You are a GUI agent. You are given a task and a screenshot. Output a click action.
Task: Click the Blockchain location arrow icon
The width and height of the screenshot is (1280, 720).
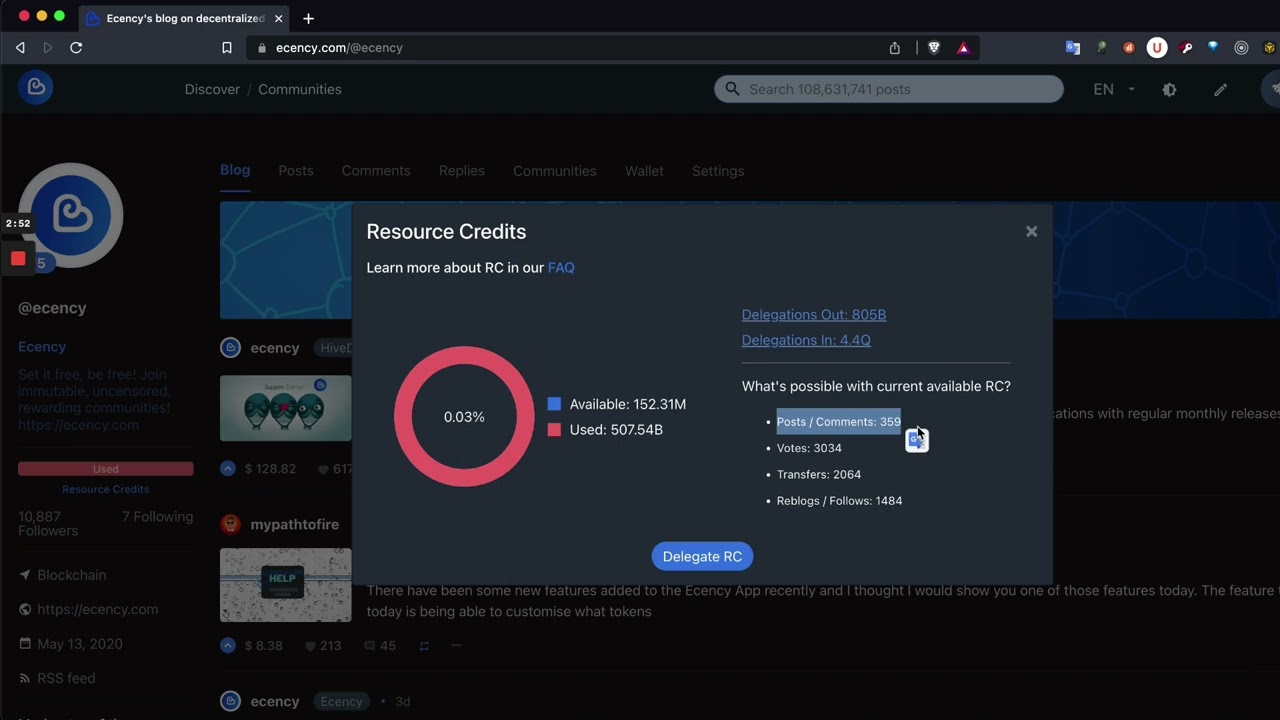[25, 575]
